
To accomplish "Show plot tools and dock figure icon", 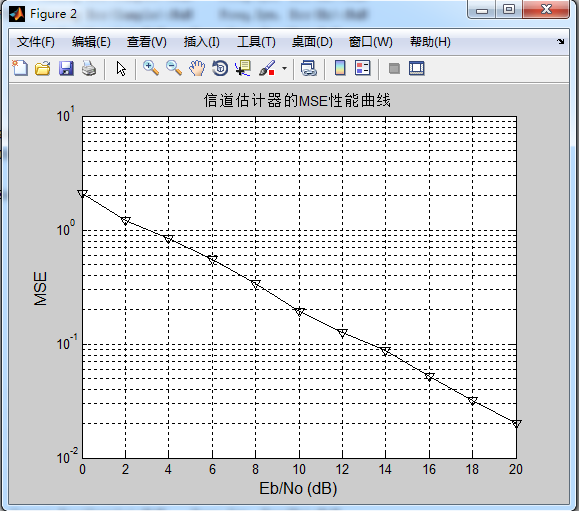I will (417, 68).
